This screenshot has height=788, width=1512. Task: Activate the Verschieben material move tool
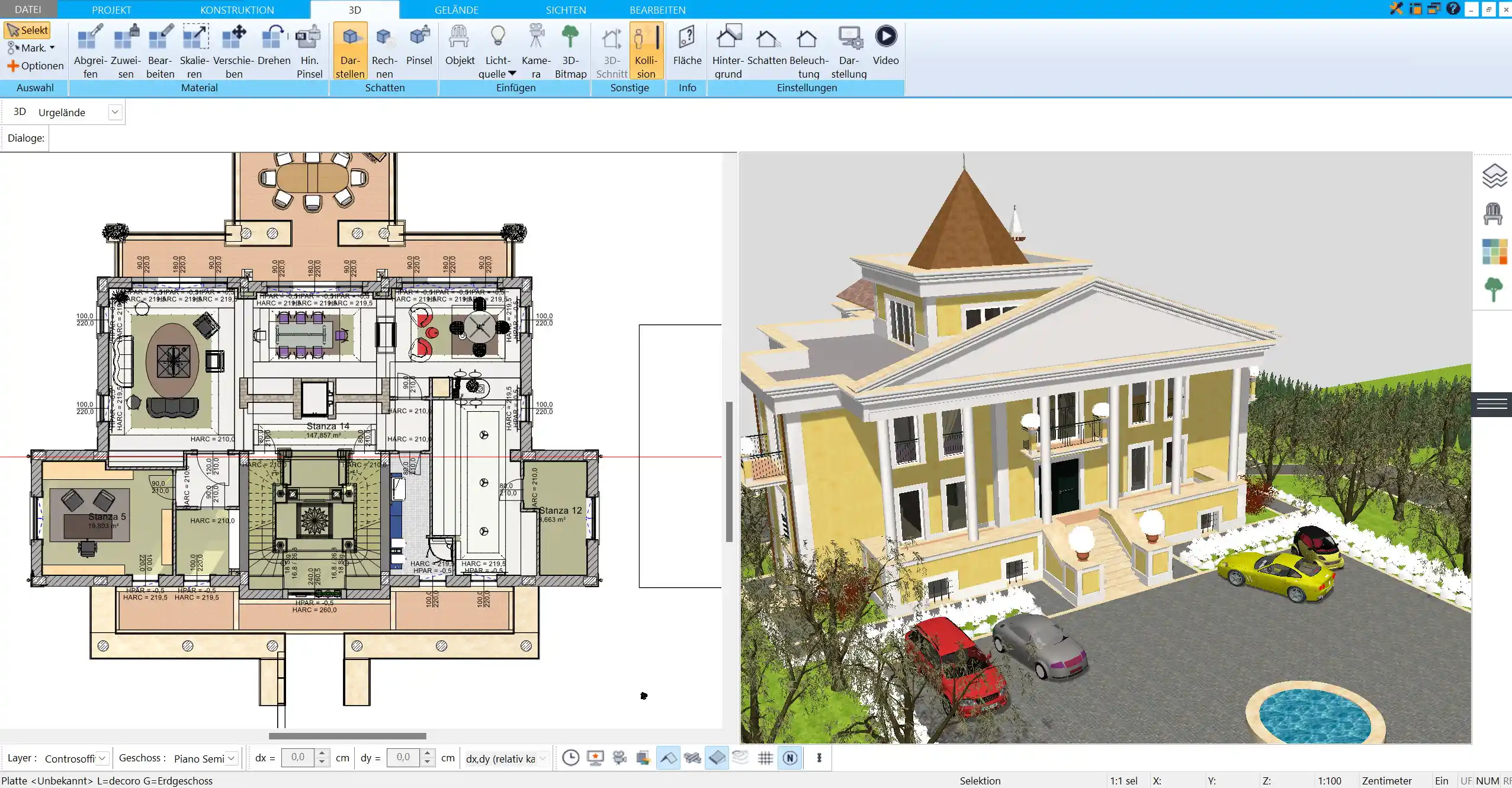[234, 51]
